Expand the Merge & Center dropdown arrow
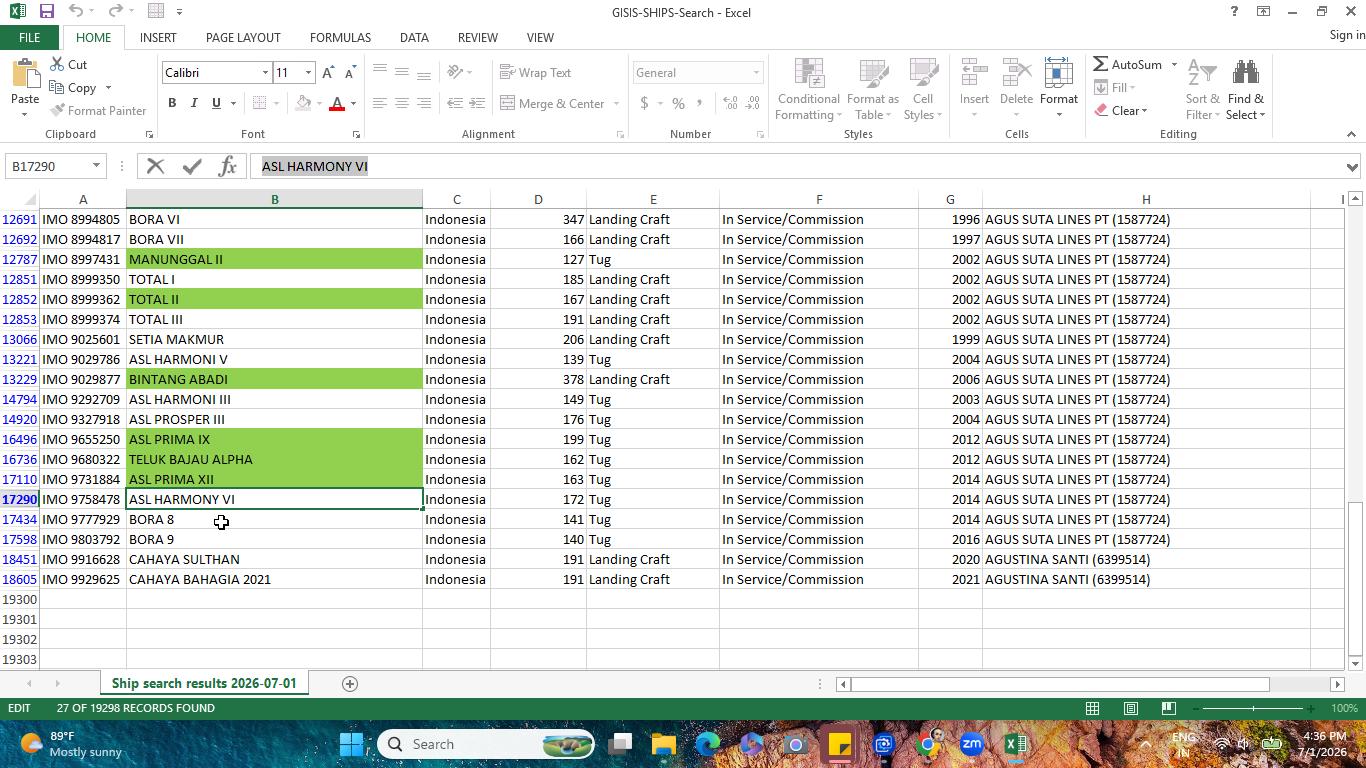 [x=616, y=103]
